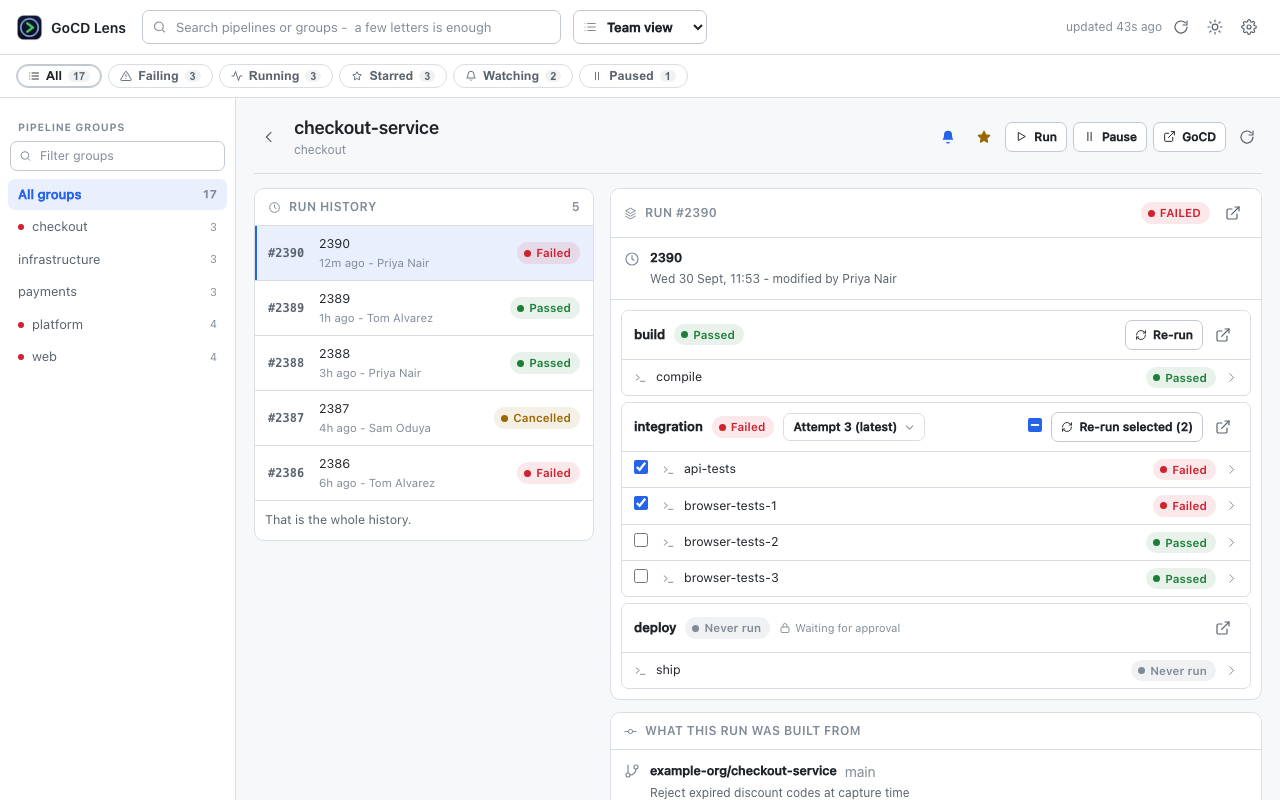This screenshot has height=800, width=1280.
Task: Expand the ship job chevron
Action: (1232, 671)
